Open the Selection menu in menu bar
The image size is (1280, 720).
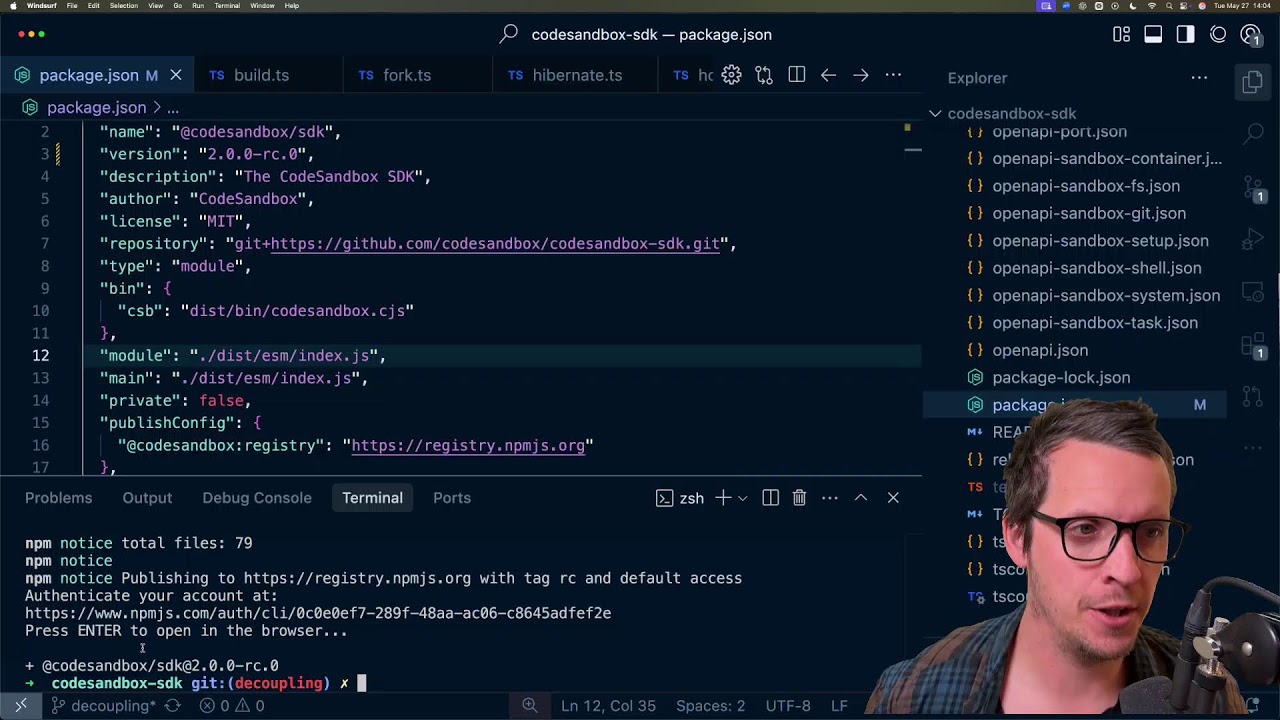pos(124,6)
